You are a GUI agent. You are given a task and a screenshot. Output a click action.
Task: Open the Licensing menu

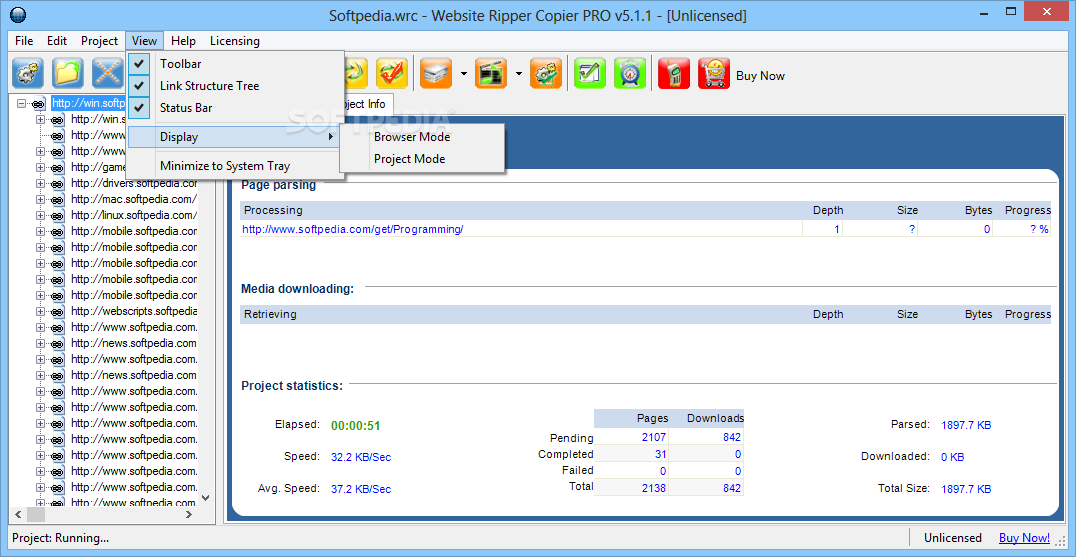click(235, 40)
